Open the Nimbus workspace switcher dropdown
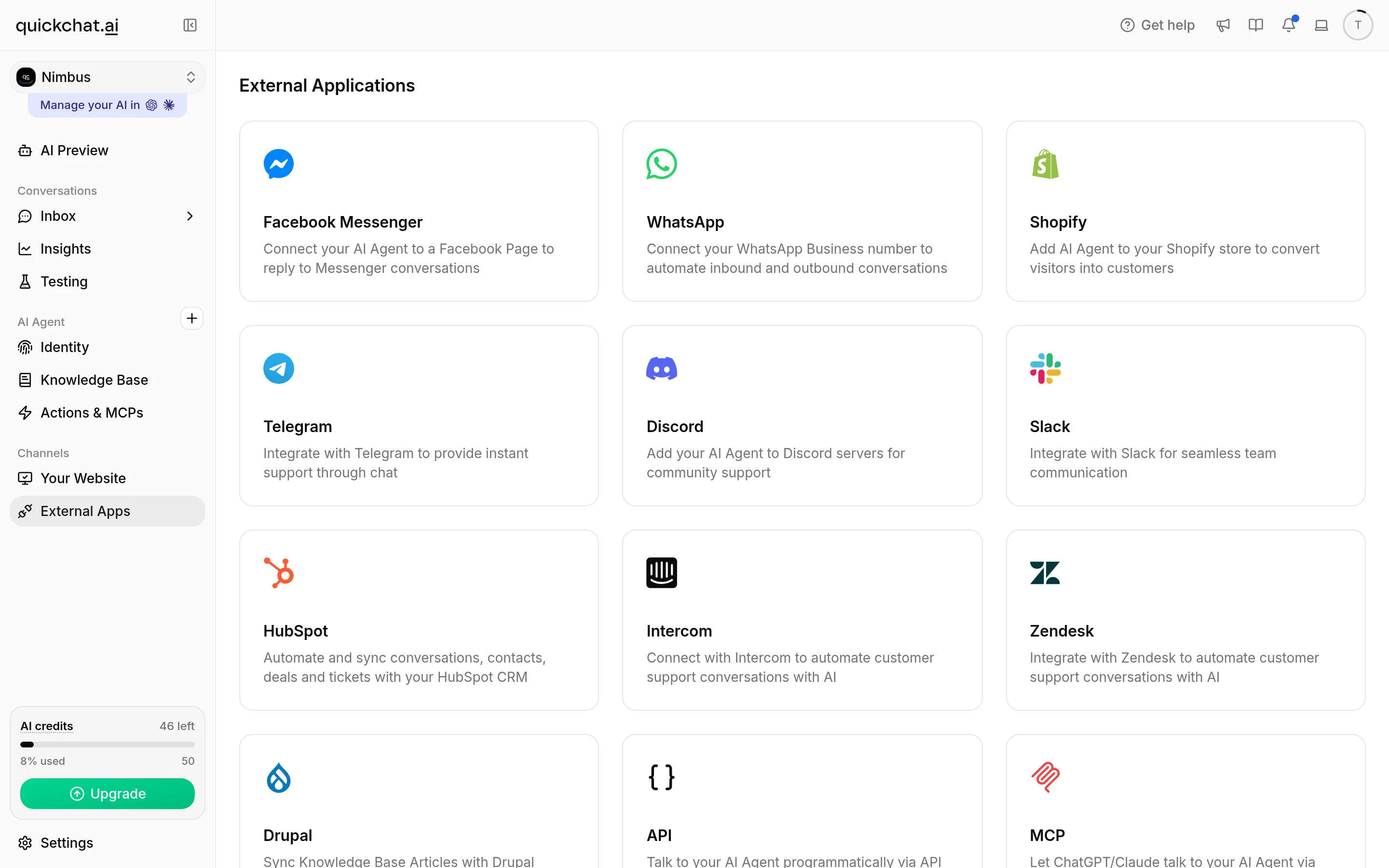This screenshot has height=868, width=1389. click(x=108, y=77)
